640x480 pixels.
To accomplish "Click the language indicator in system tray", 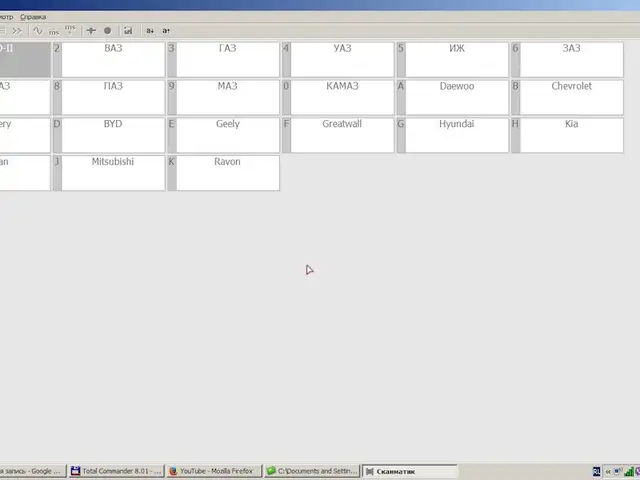I will pyautogui.click(x=596, y=471).
